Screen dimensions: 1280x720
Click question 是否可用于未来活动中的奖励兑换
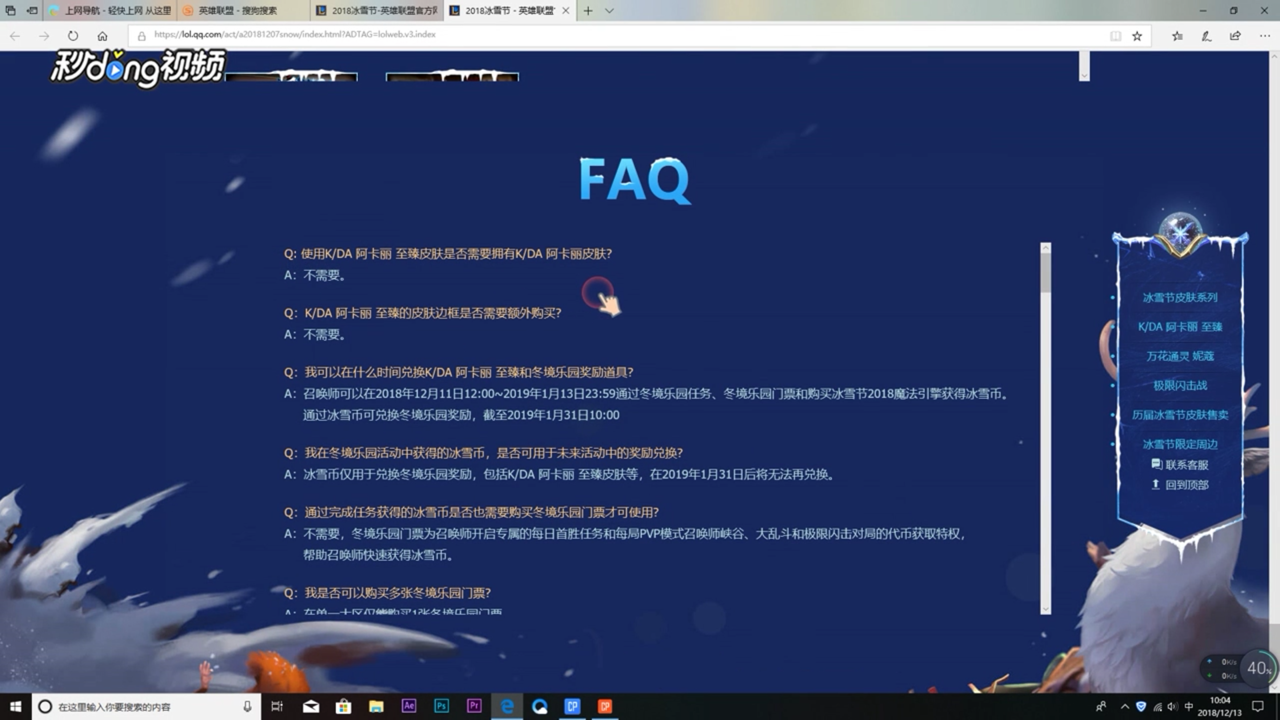point(484,452)
